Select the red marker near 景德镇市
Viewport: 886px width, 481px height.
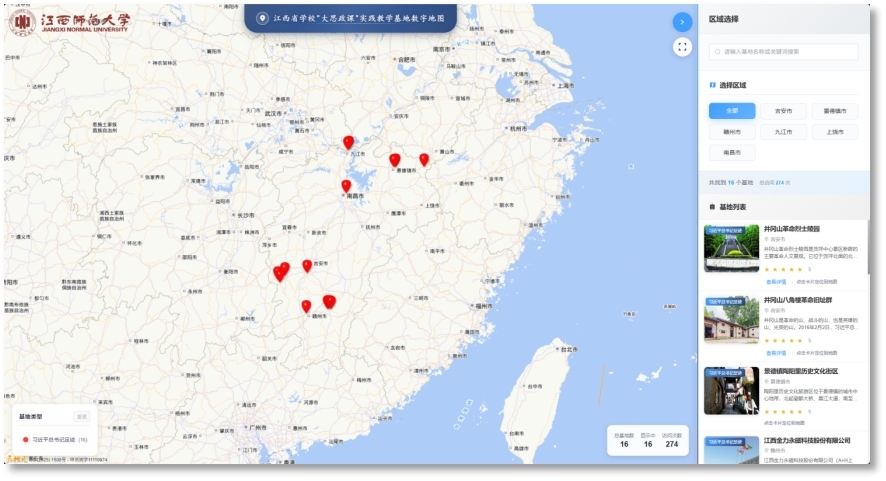[x=395, y=159]
